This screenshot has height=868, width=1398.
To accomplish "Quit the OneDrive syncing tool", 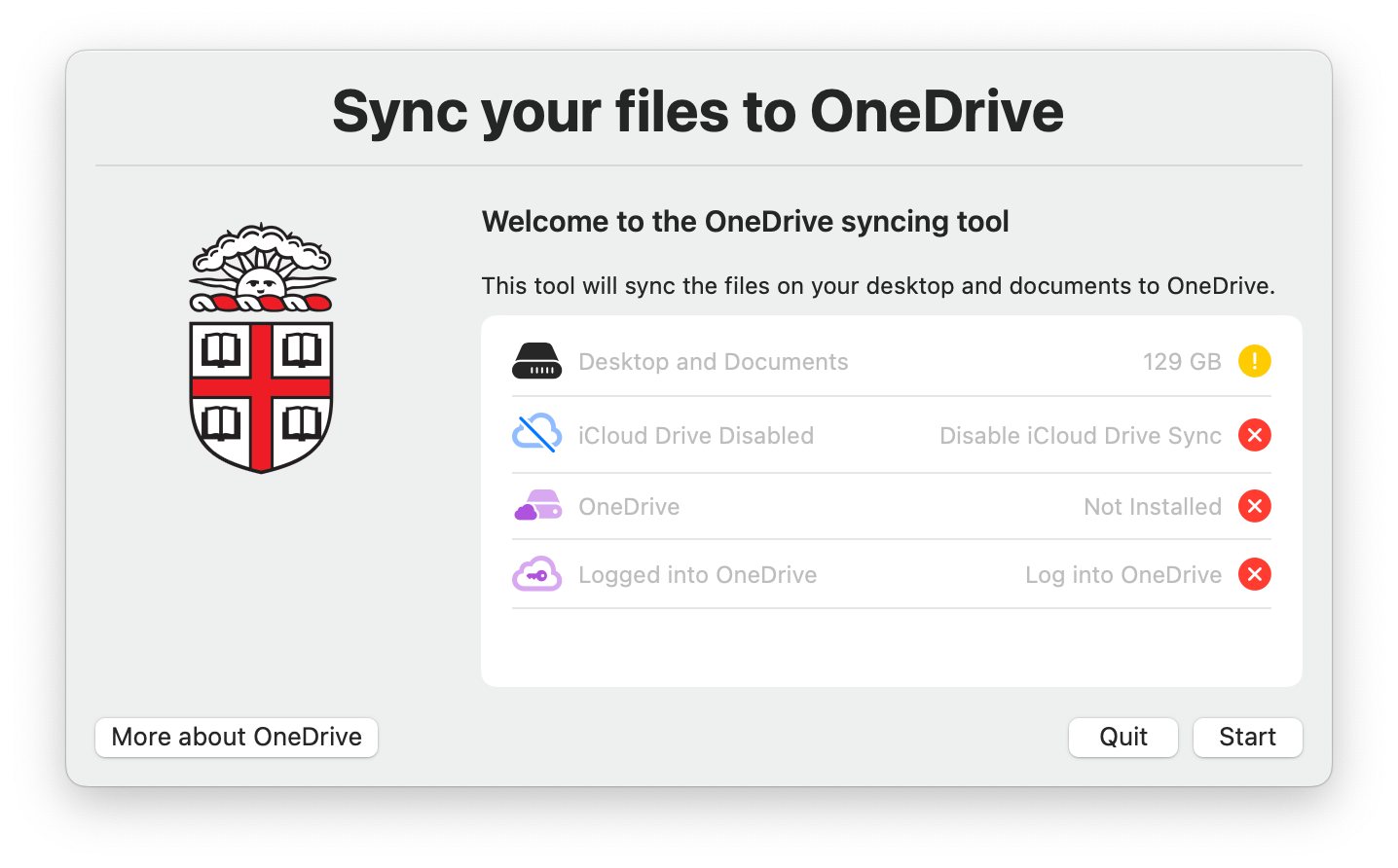I will pos(1122,737).
